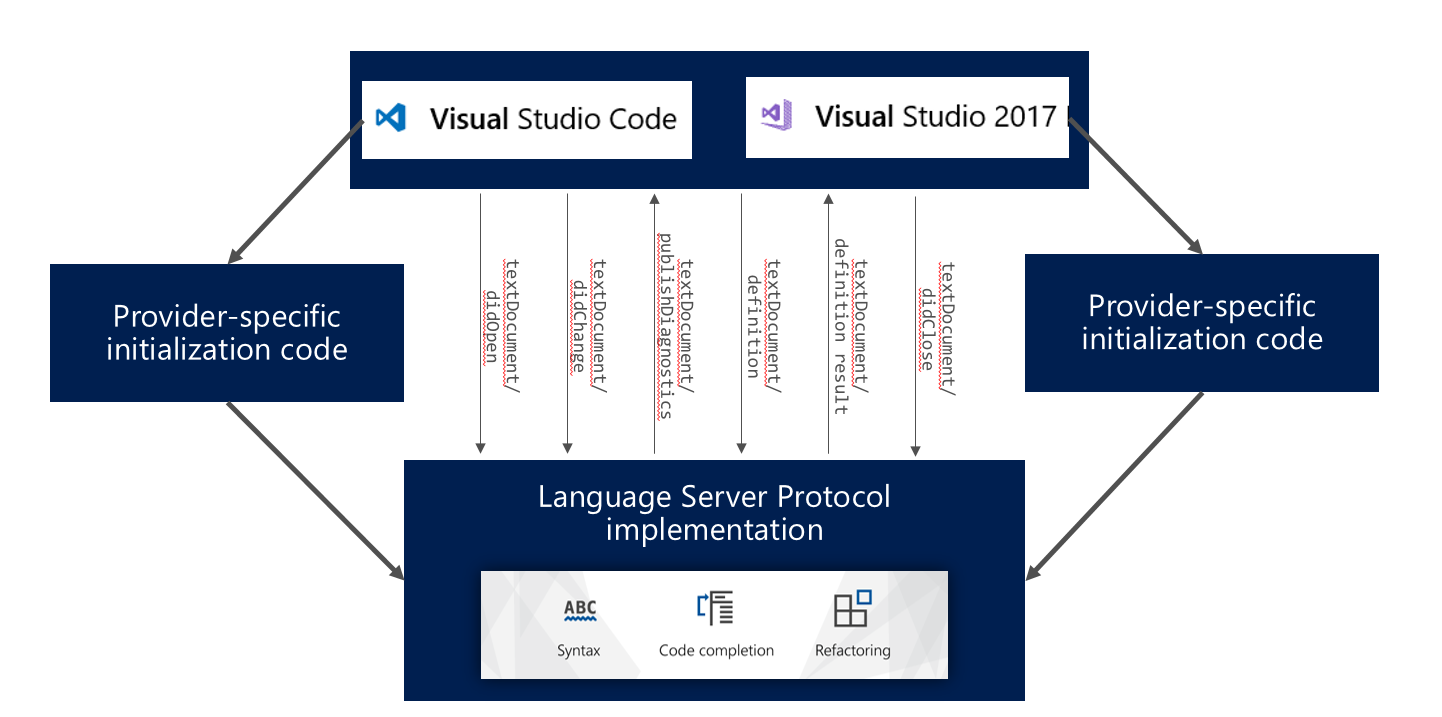Click the Code completion caption text
This screenshot has height=717, width=1442.
[x=716, y=650]
